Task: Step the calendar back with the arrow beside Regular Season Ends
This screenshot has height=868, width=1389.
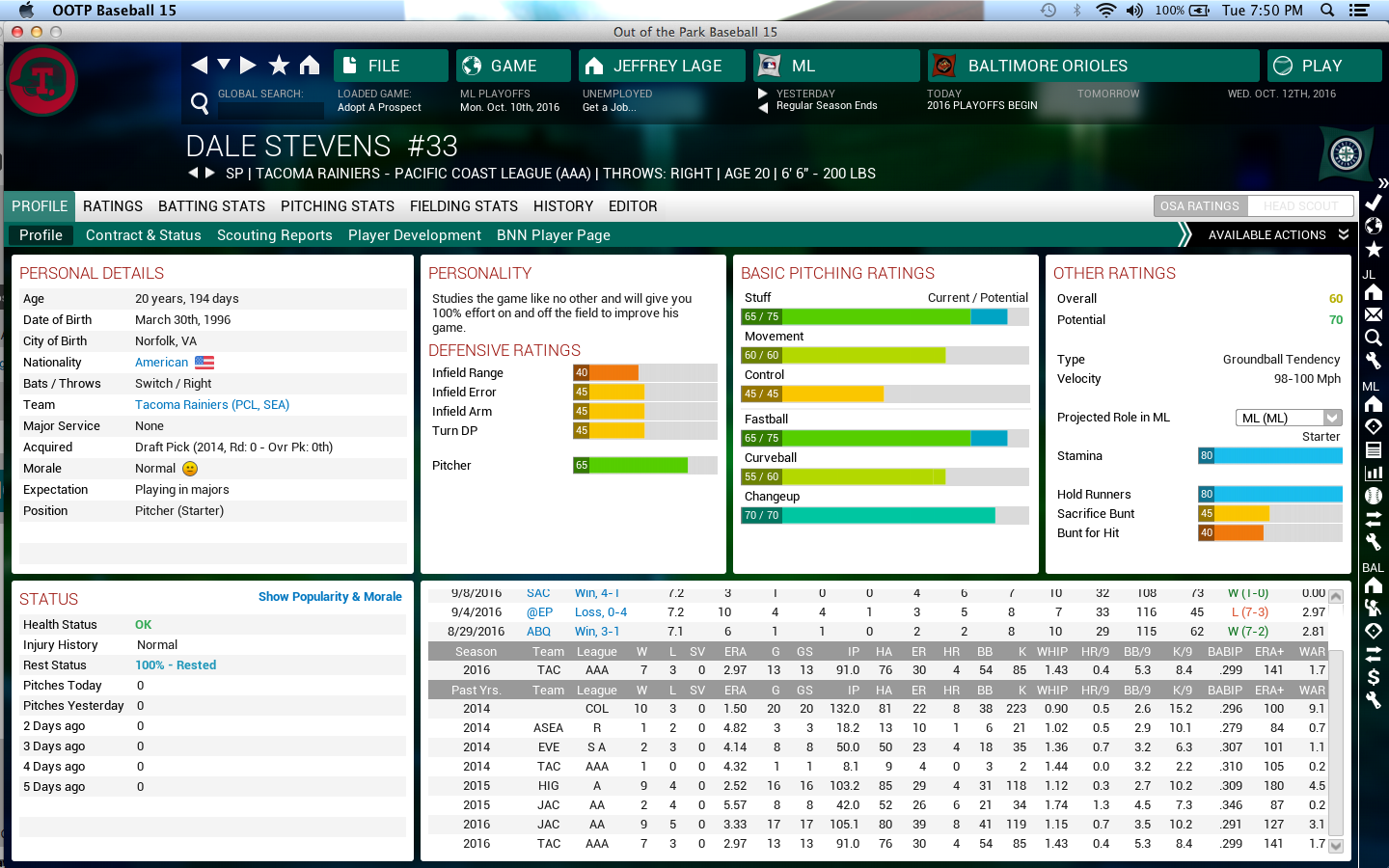Action: [763, 107]
